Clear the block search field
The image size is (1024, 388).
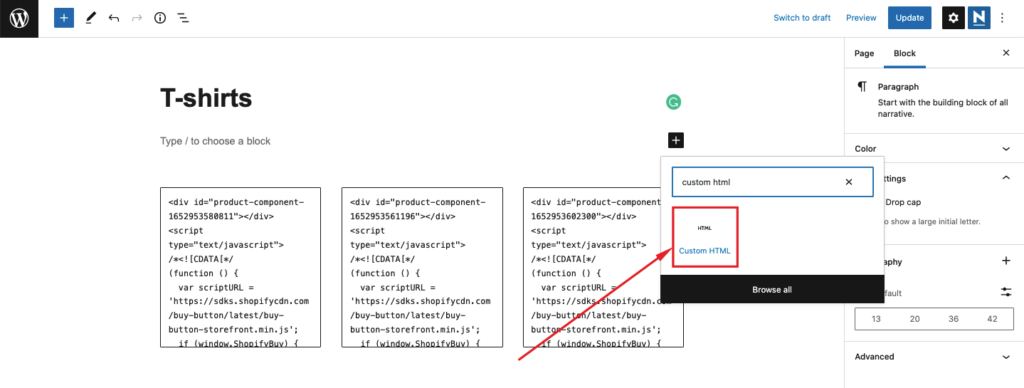(x=849, y=182)
